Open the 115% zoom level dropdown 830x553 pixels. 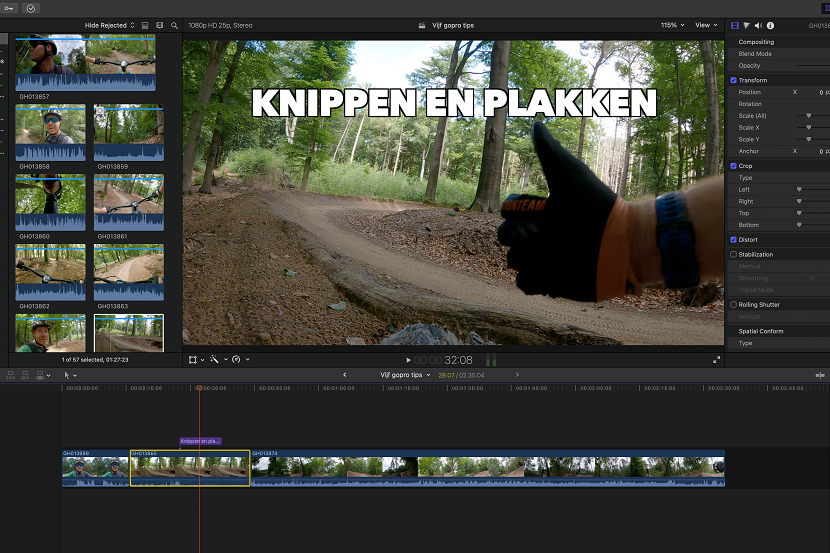coord(672,25)
